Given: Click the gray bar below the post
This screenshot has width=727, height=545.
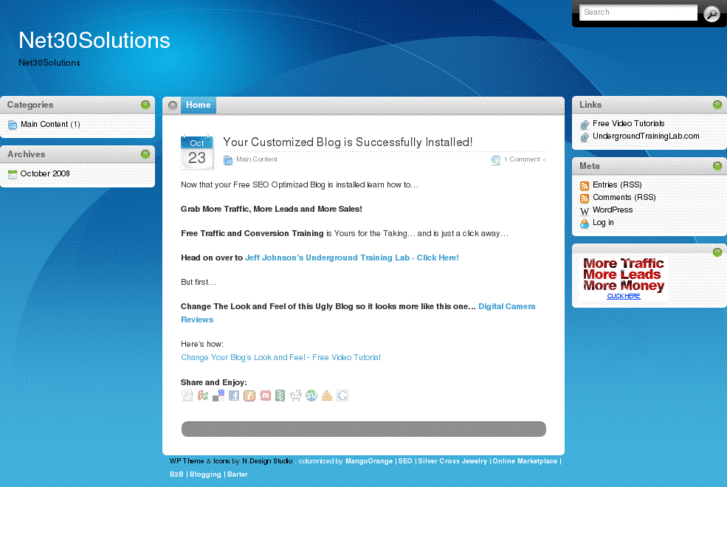Looking at the screenshot, I should pos(364,429).
